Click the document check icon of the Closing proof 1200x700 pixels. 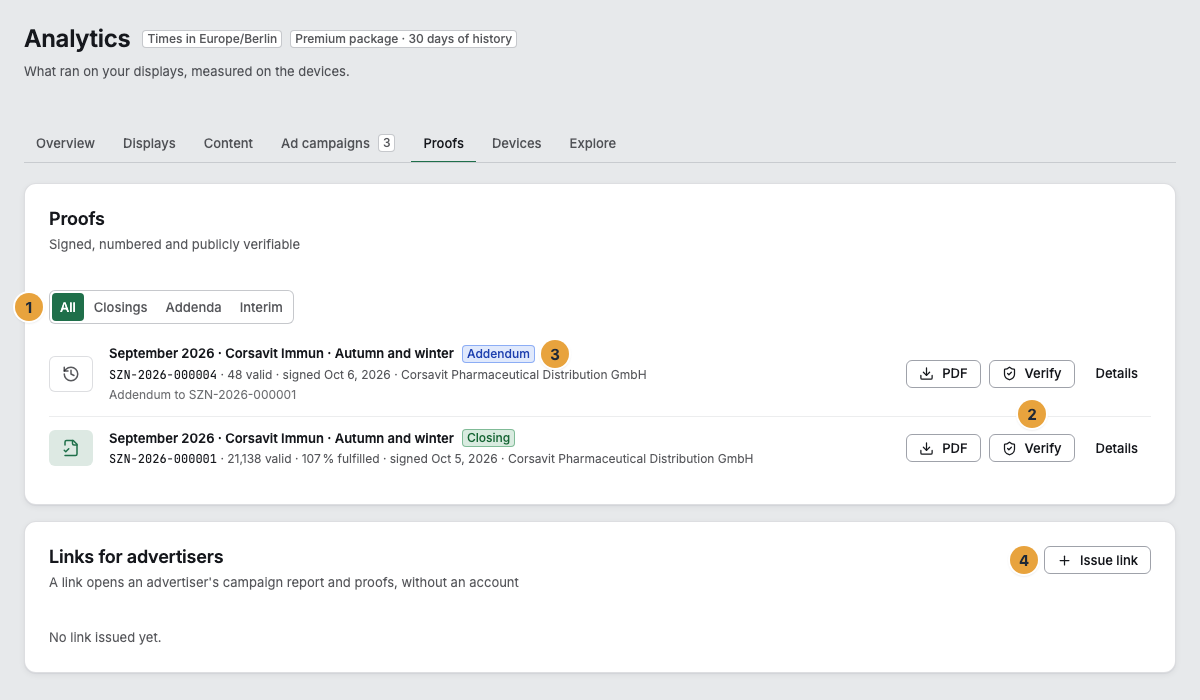[71, 448]
